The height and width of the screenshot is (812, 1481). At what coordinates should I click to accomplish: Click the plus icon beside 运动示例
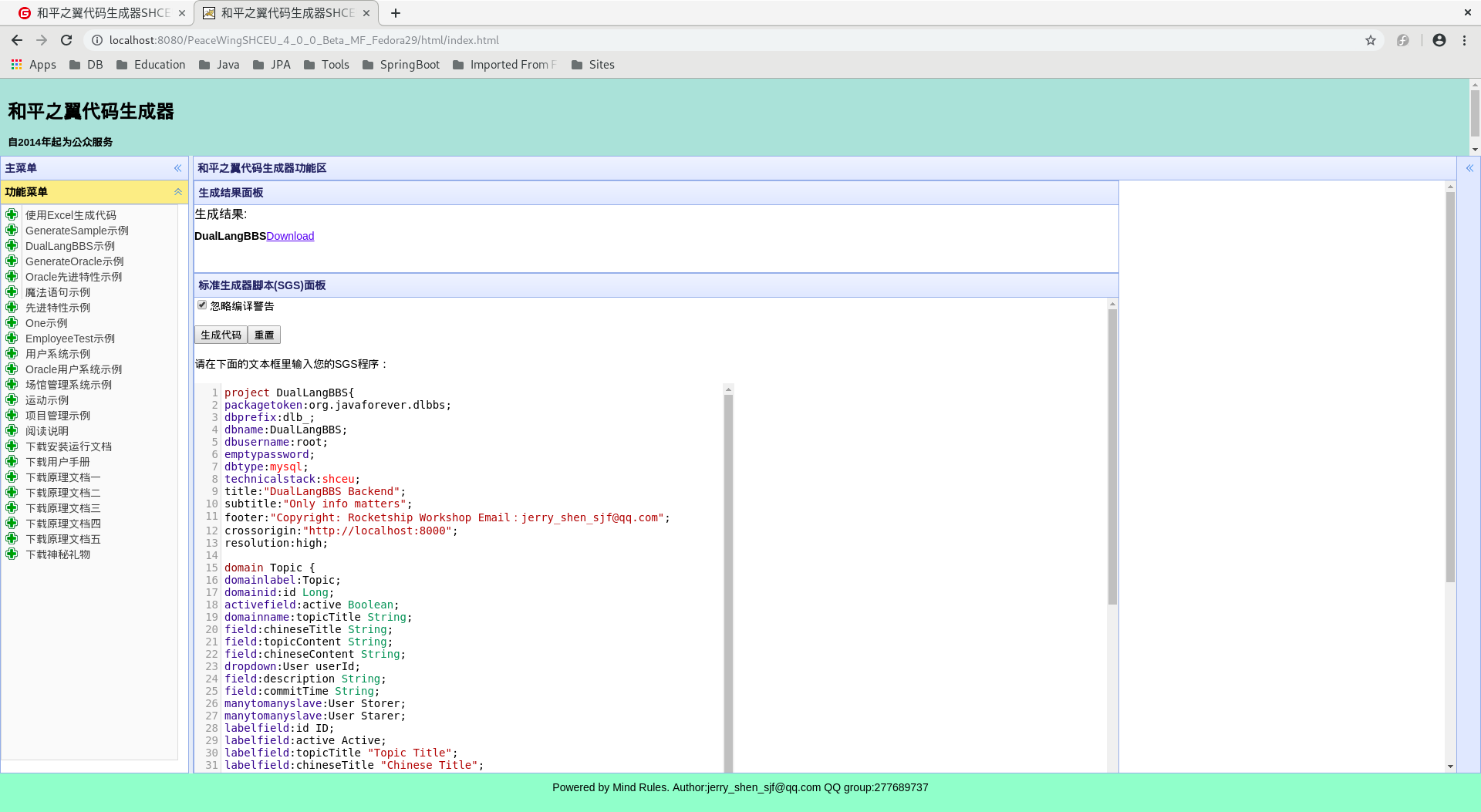click(12, 399)
